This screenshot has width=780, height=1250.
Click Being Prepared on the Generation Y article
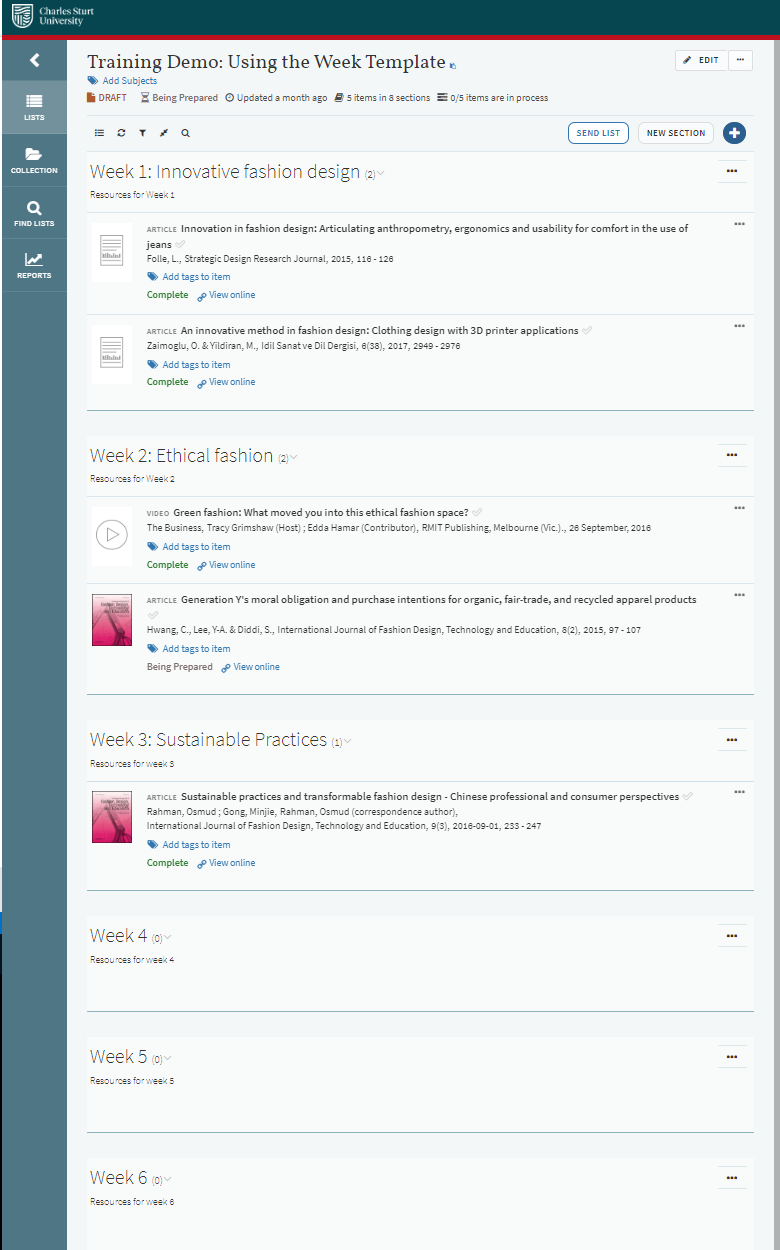[180, 666]
